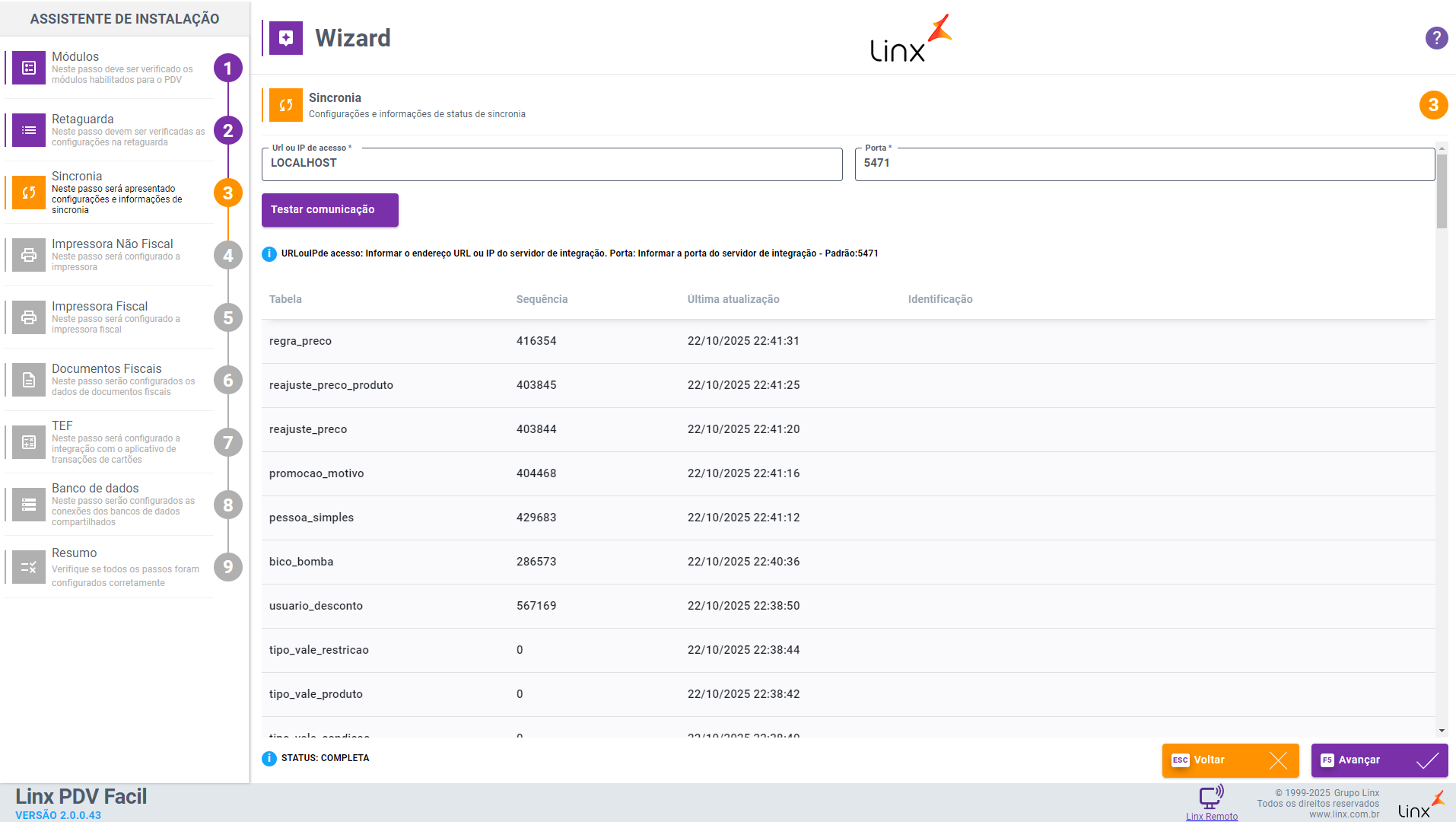Click the Linx logo at top center
The image size is (1456, 822).
[911, 38]
